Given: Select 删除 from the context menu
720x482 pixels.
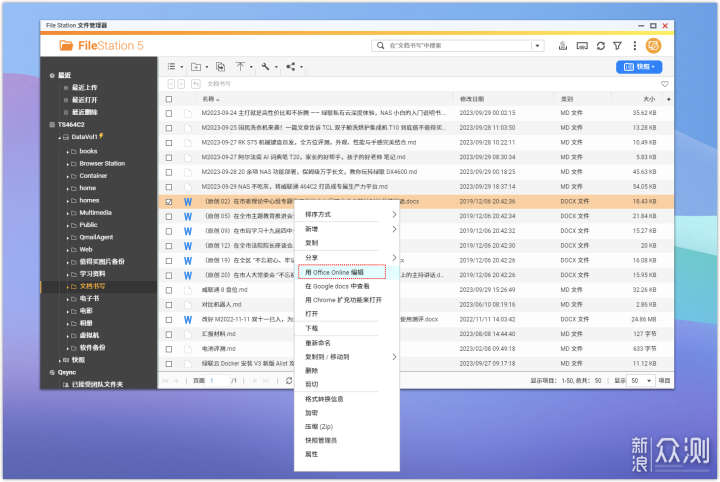Looking at the screenshot, I should point(311,370).
